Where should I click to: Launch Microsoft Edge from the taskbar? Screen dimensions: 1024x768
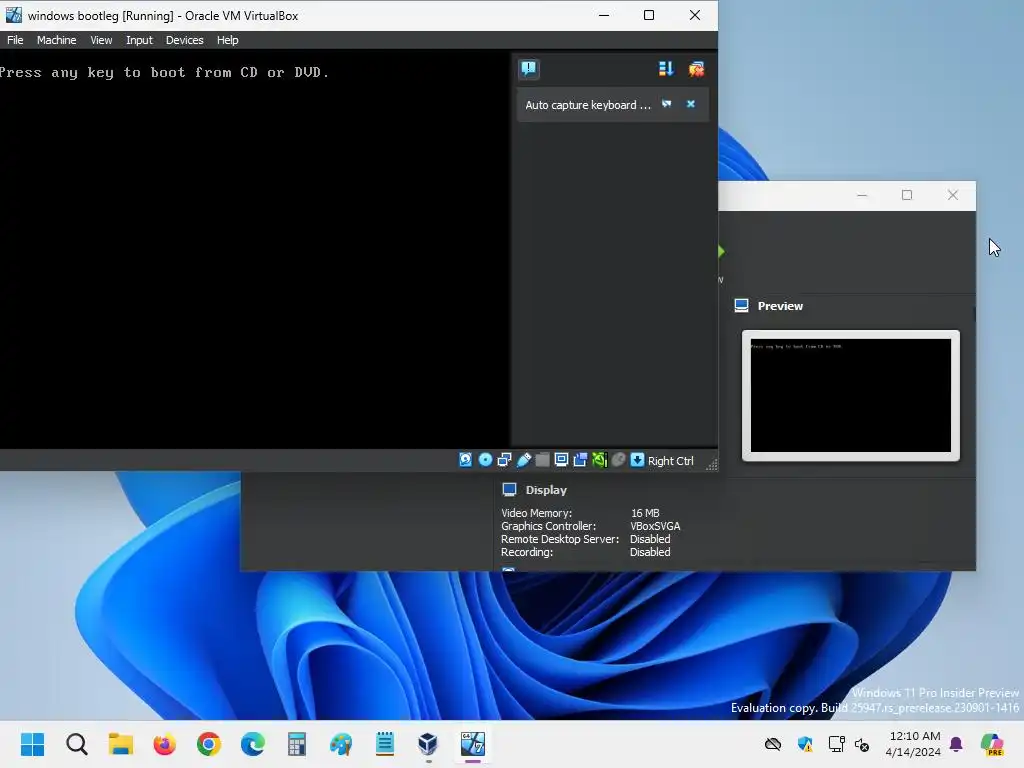click(253, 744)
